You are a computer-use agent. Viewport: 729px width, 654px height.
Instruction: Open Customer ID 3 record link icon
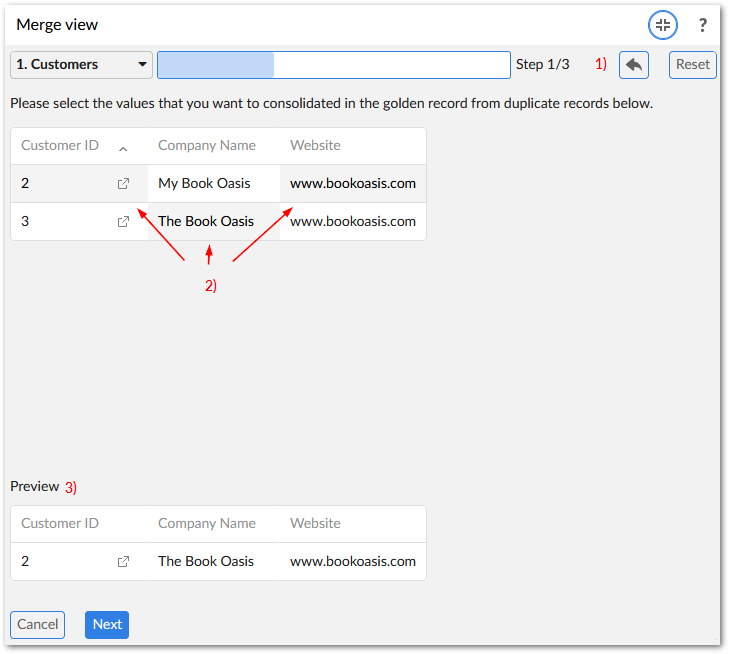point(123,222)
